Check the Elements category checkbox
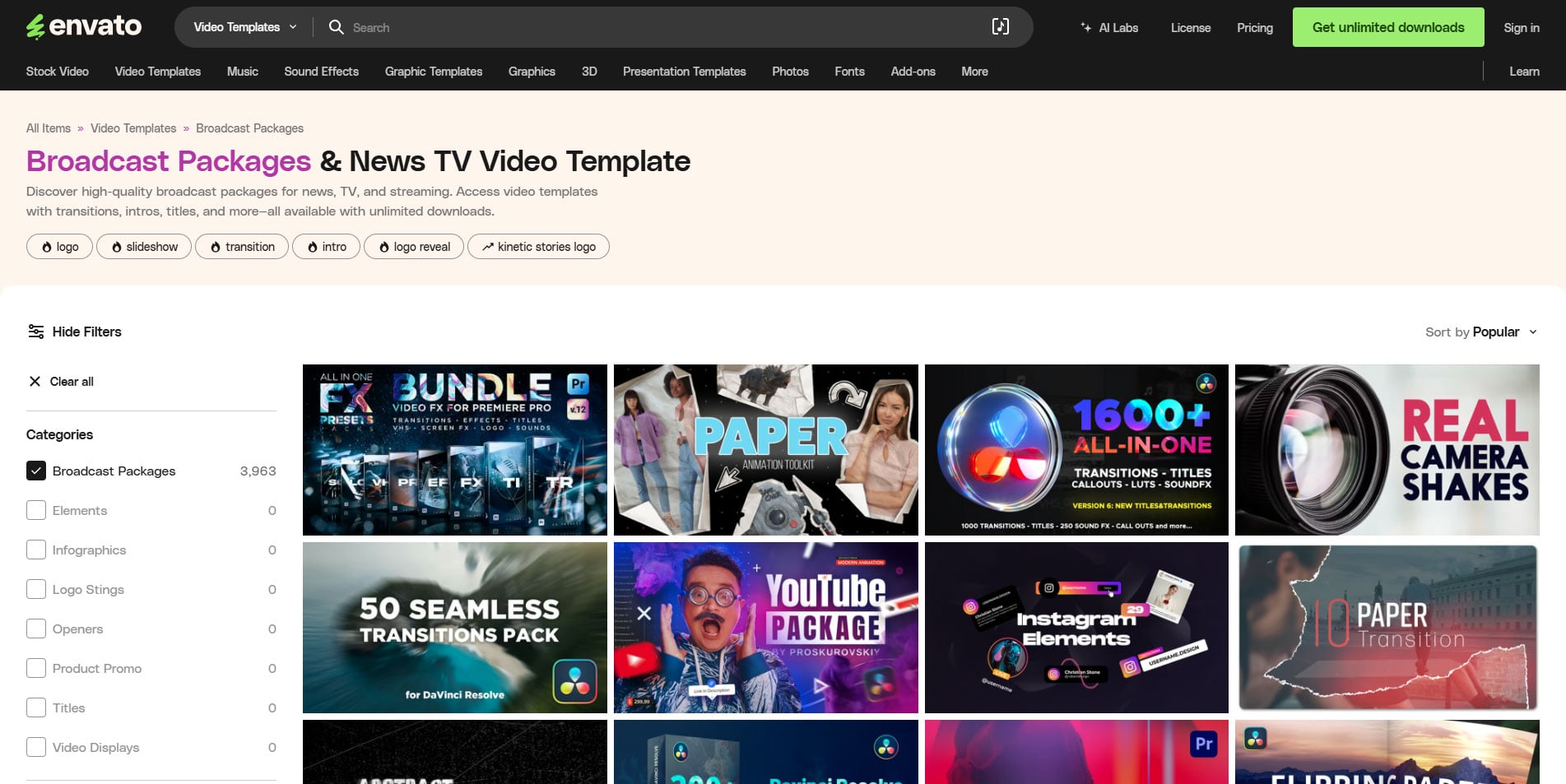Screen dimensions: 1566x784 point(36,510)
